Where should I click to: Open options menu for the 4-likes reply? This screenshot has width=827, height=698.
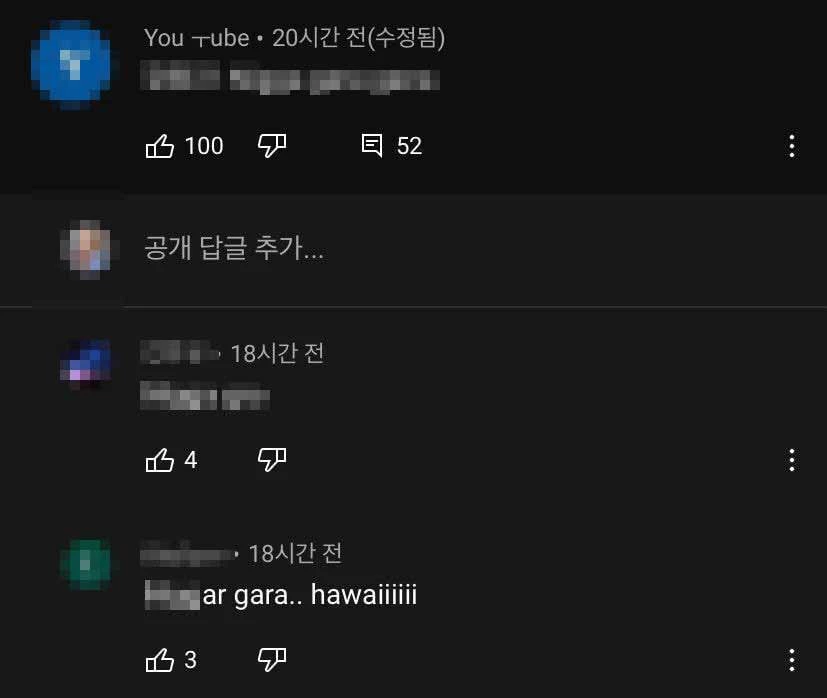pyautogui.click(x=792, y=460)
